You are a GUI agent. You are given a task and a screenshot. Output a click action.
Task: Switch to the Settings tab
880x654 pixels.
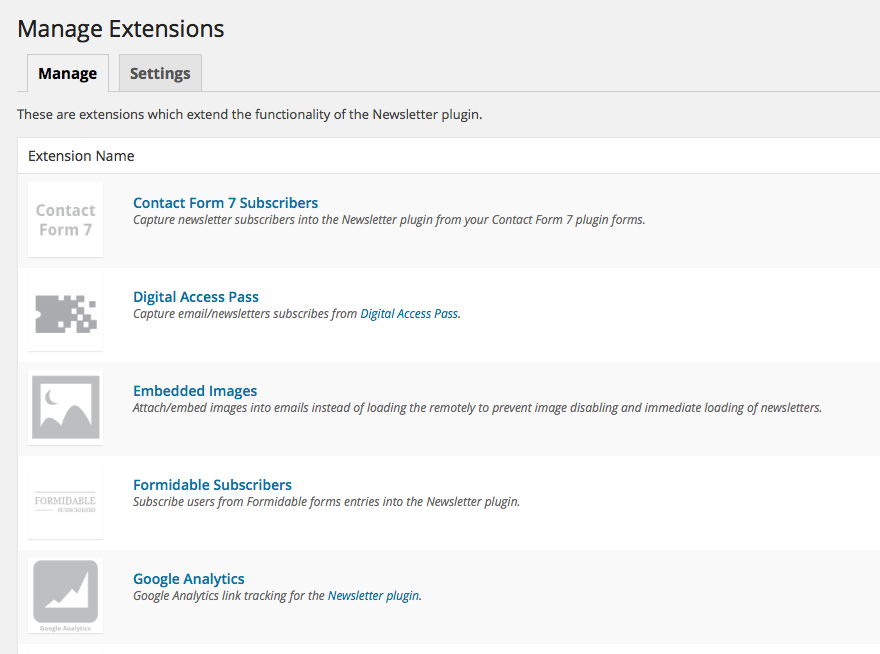point(160,74)
